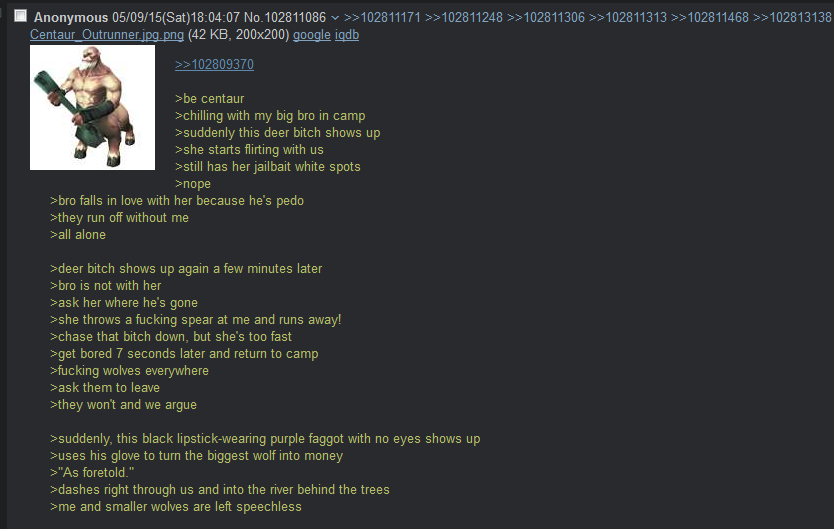Search image with iqdb link
Viewport: 834px width, 529px height.
pos(347,35)
